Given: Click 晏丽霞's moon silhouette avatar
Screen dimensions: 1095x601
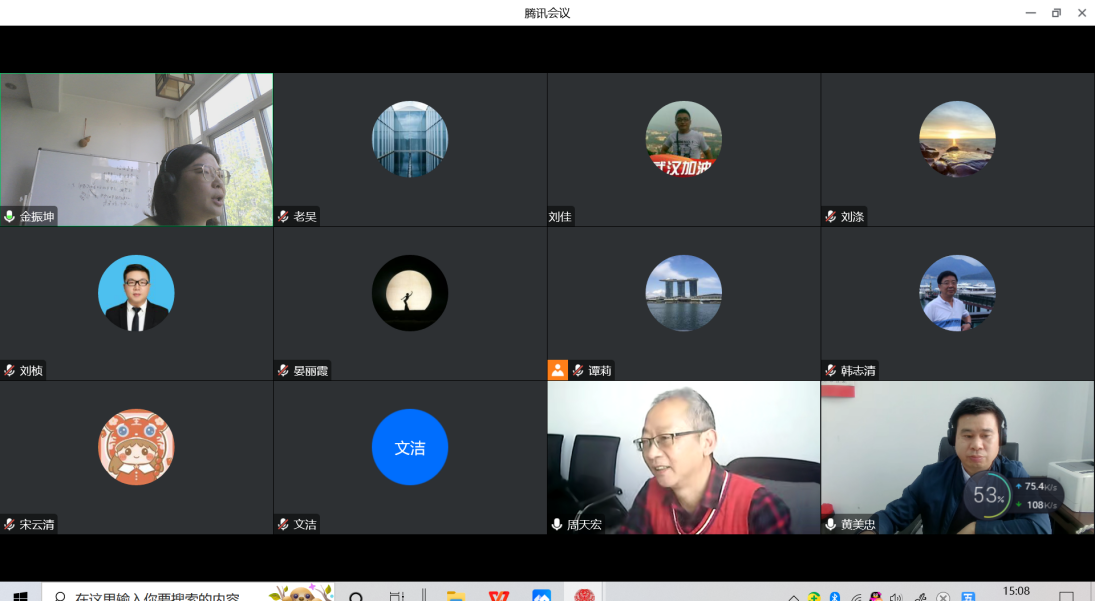Looking at the screenshot, I should point(410,293).
